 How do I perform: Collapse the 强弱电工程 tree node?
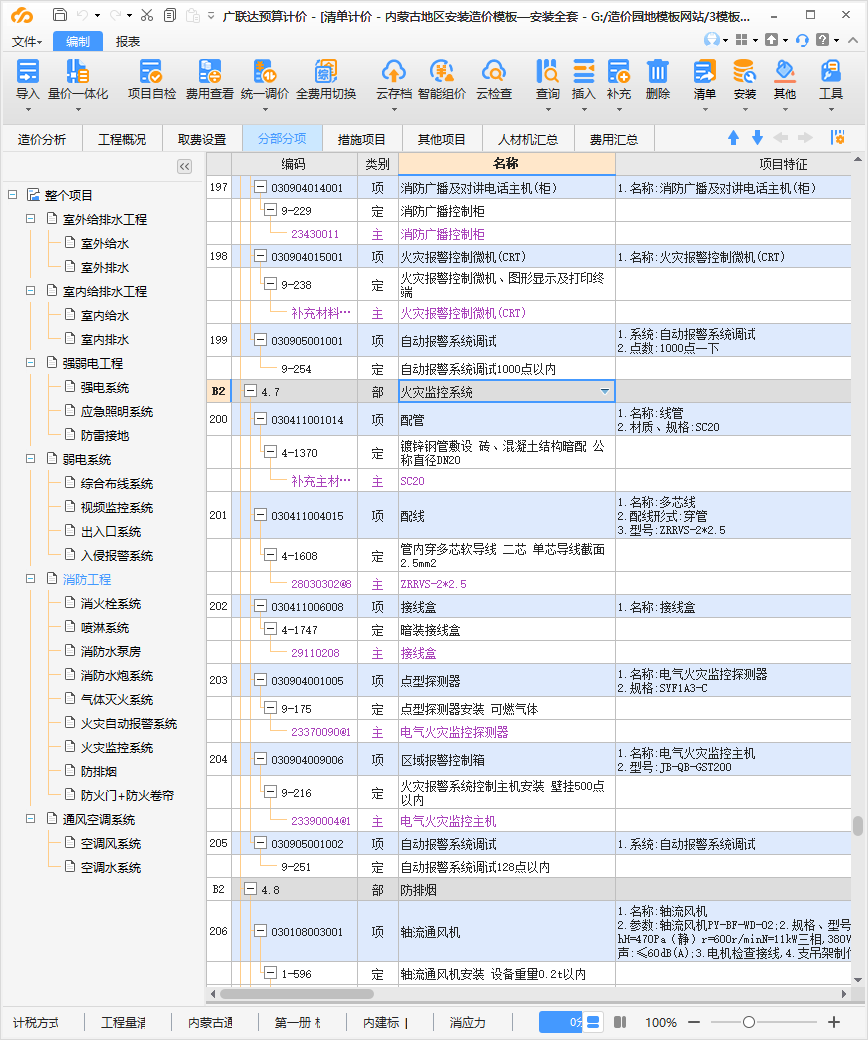[x=30, y=363]
